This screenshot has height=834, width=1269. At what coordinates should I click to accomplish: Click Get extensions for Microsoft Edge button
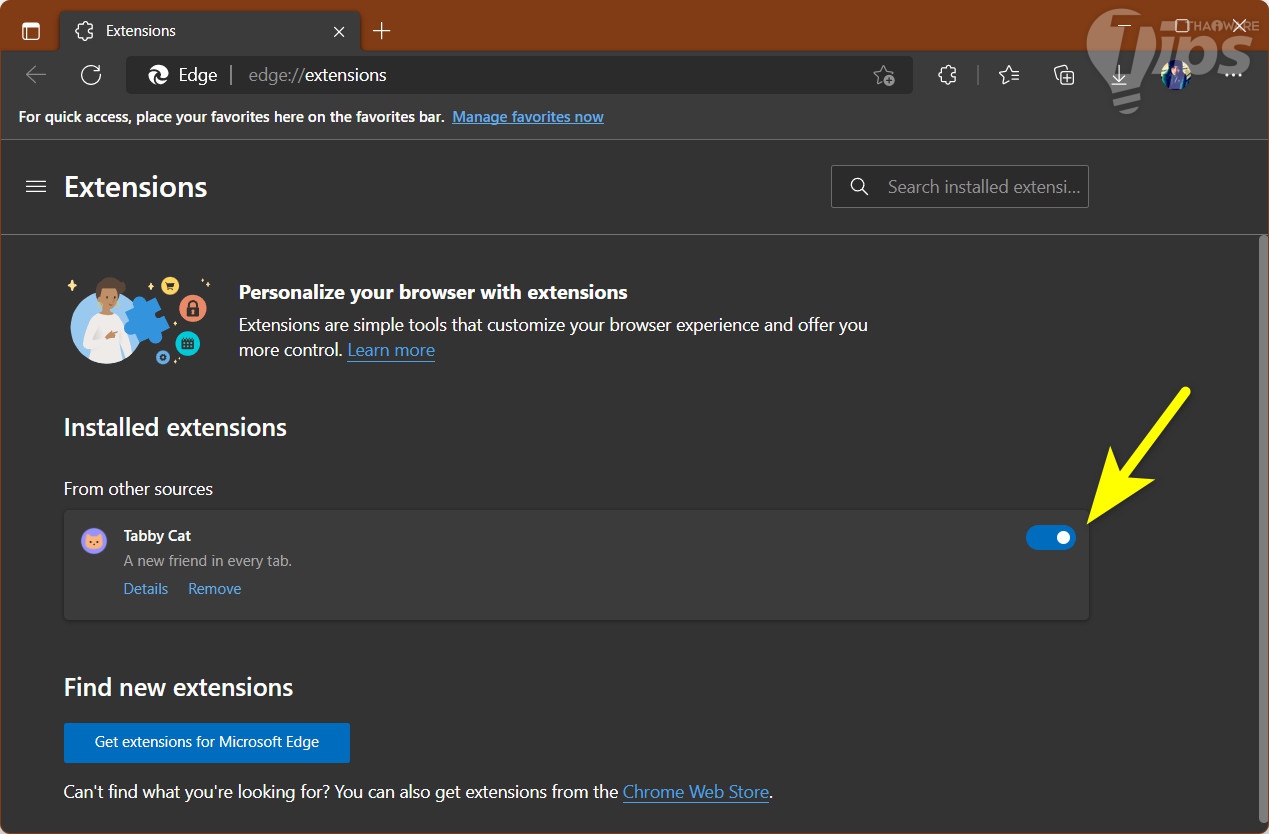coord(207,742)
